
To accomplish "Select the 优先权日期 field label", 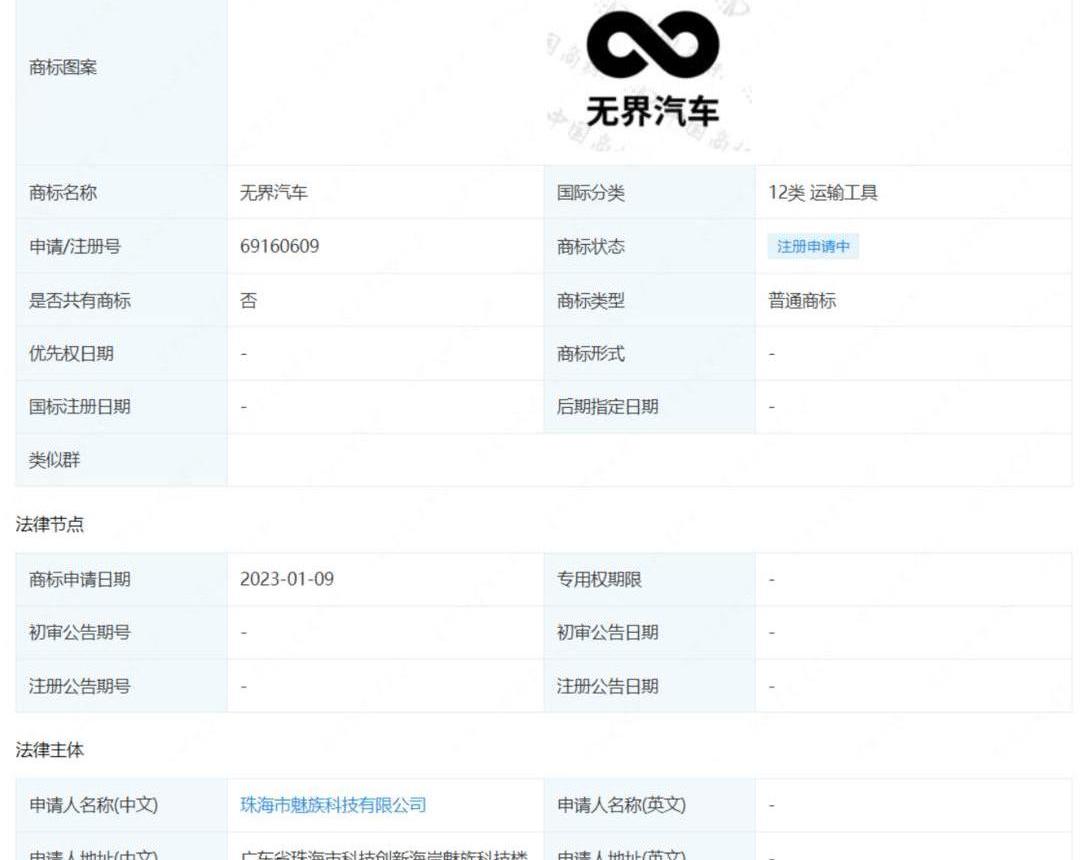I will 71,353.
